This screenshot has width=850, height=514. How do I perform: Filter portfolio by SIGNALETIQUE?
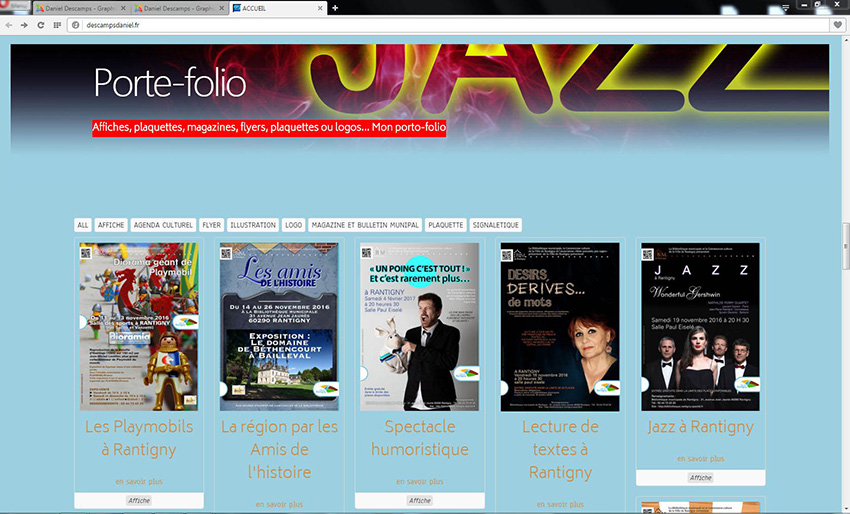(495, 225)
